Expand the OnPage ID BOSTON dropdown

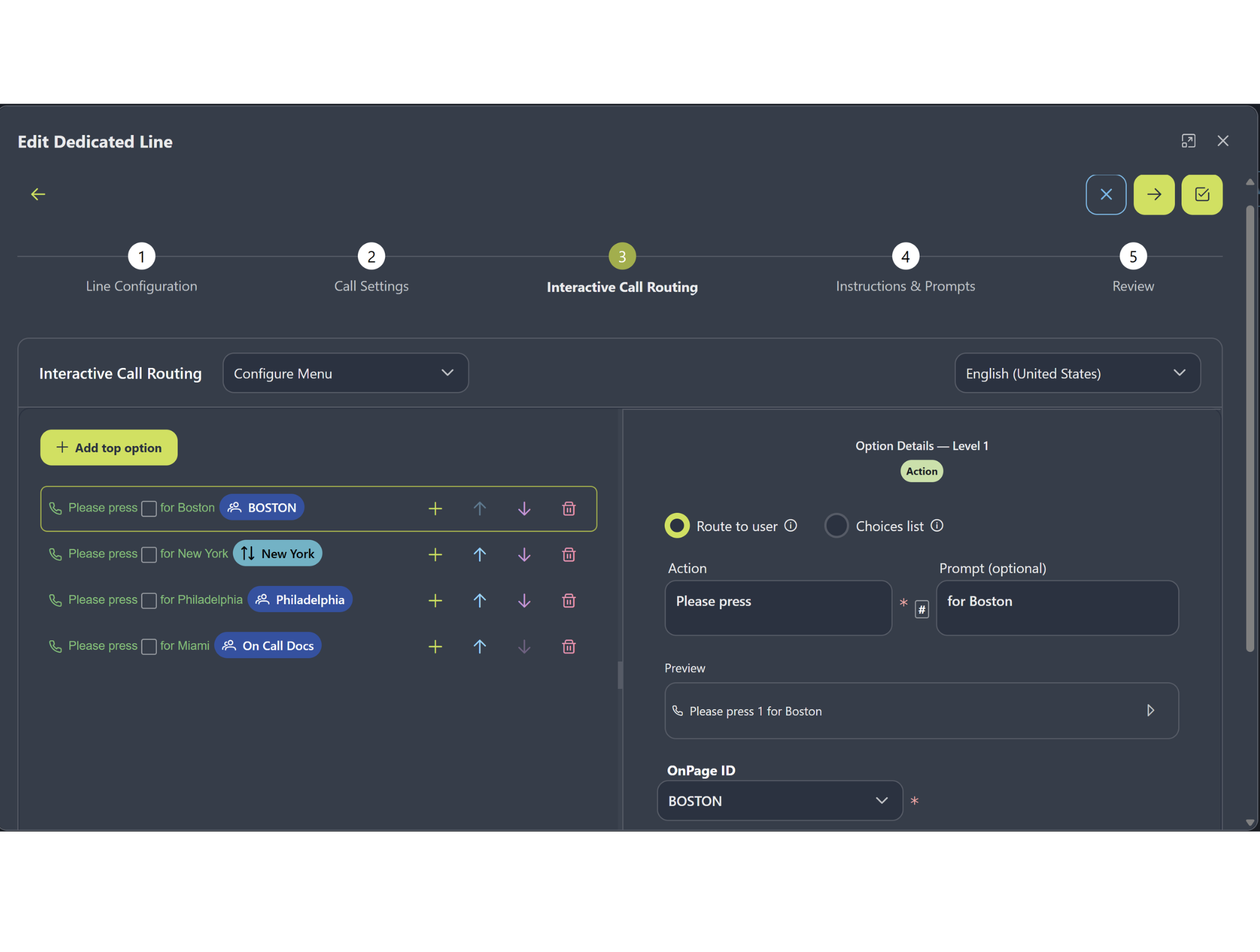coord(779,801)
